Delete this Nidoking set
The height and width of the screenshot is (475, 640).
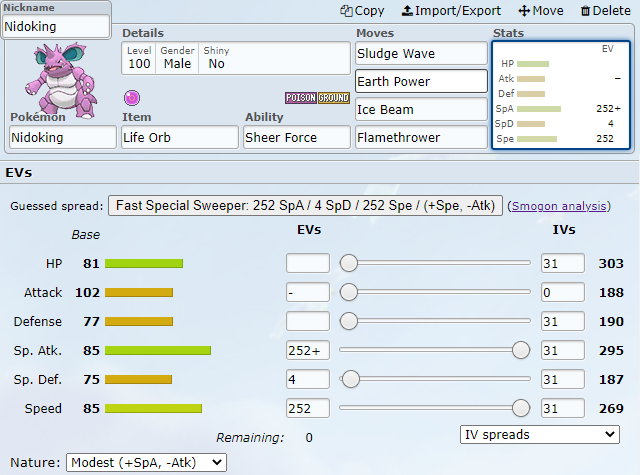pyautogui.click(x=606, y=11)
